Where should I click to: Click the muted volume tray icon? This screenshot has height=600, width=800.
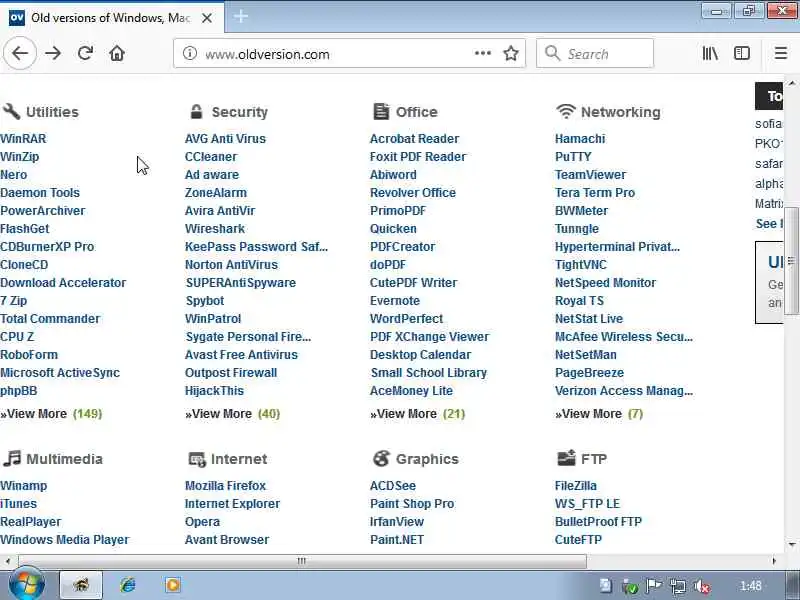coord(702,586)
